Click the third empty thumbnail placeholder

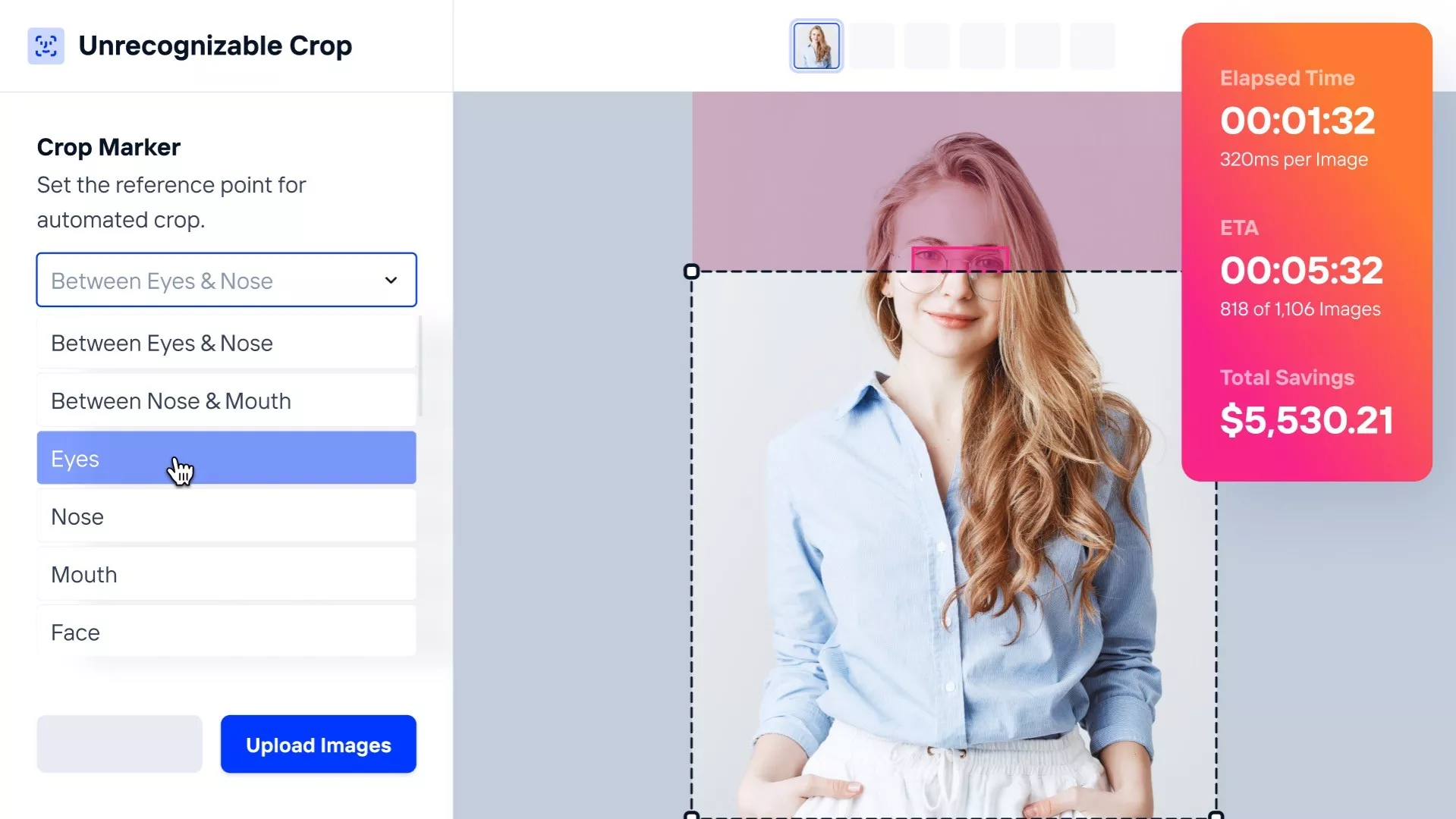click(982, 46)
